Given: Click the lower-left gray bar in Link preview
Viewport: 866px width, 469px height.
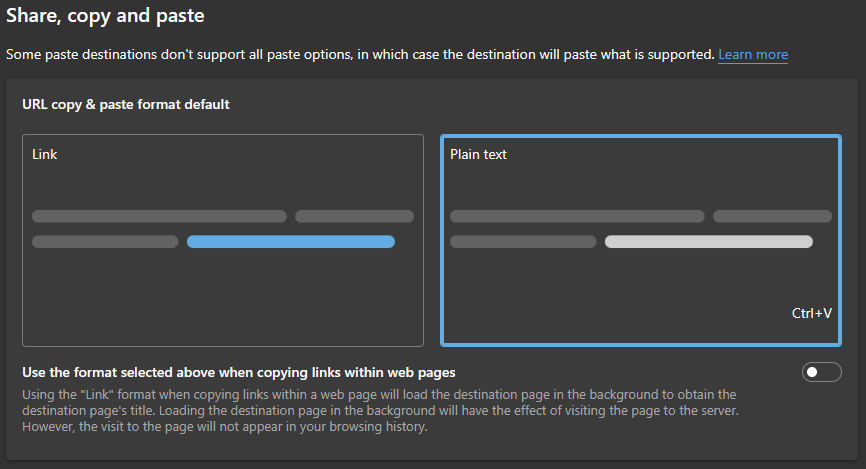Looking at the screenshot, I should pyautogui.click(x=105, y=241).
